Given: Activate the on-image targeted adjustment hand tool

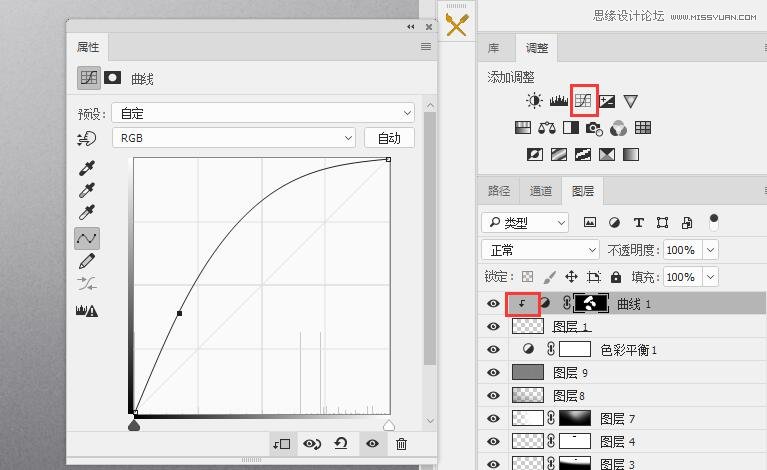Looking at the screenshot, I should [x=87, y=138].
